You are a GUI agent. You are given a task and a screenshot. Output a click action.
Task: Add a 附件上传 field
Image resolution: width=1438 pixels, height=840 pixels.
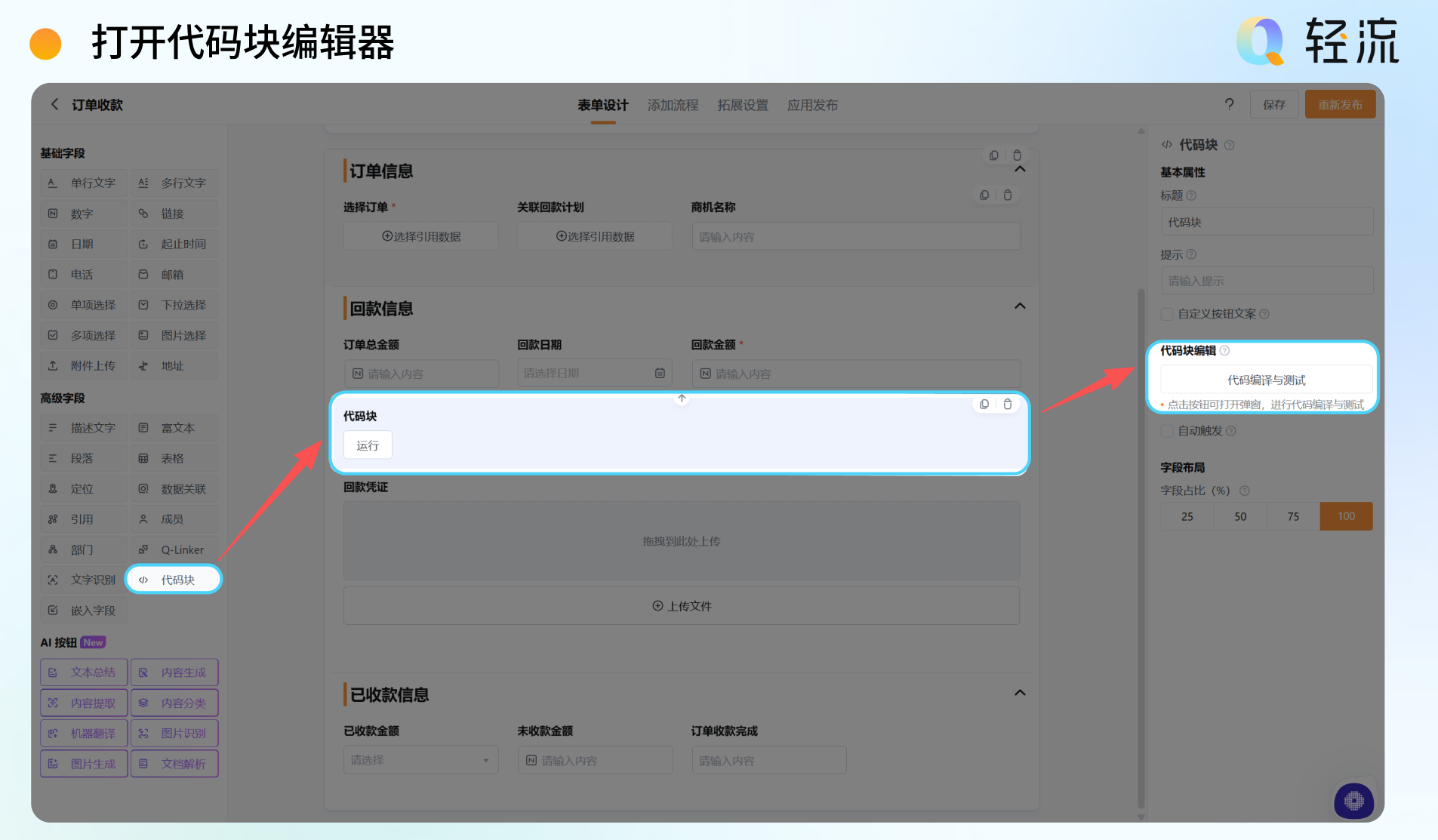(x=84, y=366)
